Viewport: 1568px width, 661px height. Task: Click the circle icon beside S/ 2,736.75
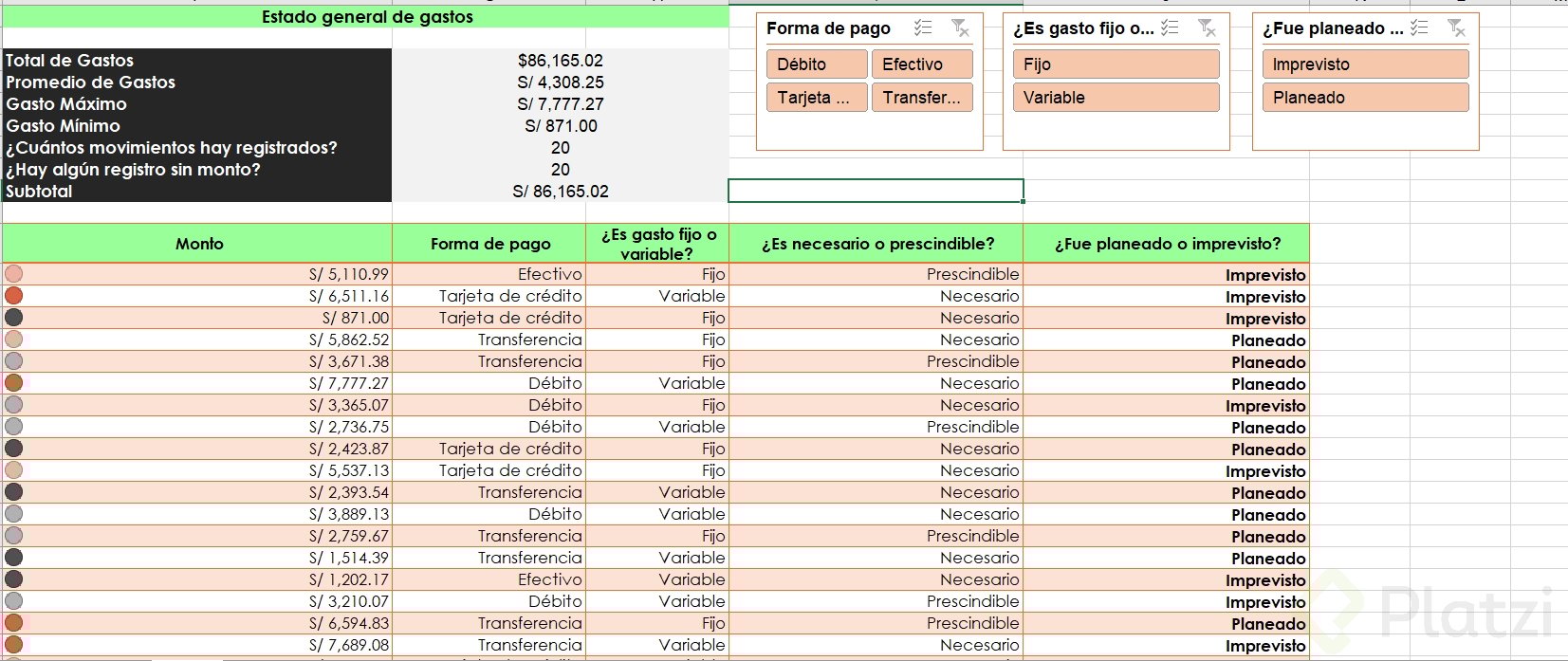click(x=14, y=427)
